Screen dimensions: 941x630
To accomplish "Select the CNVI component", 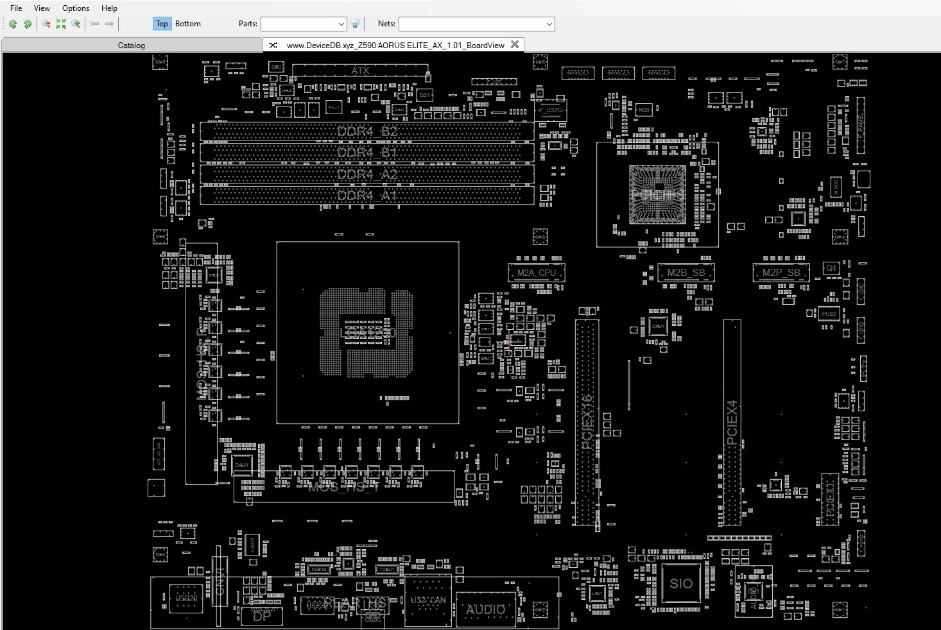I will 220,581.
